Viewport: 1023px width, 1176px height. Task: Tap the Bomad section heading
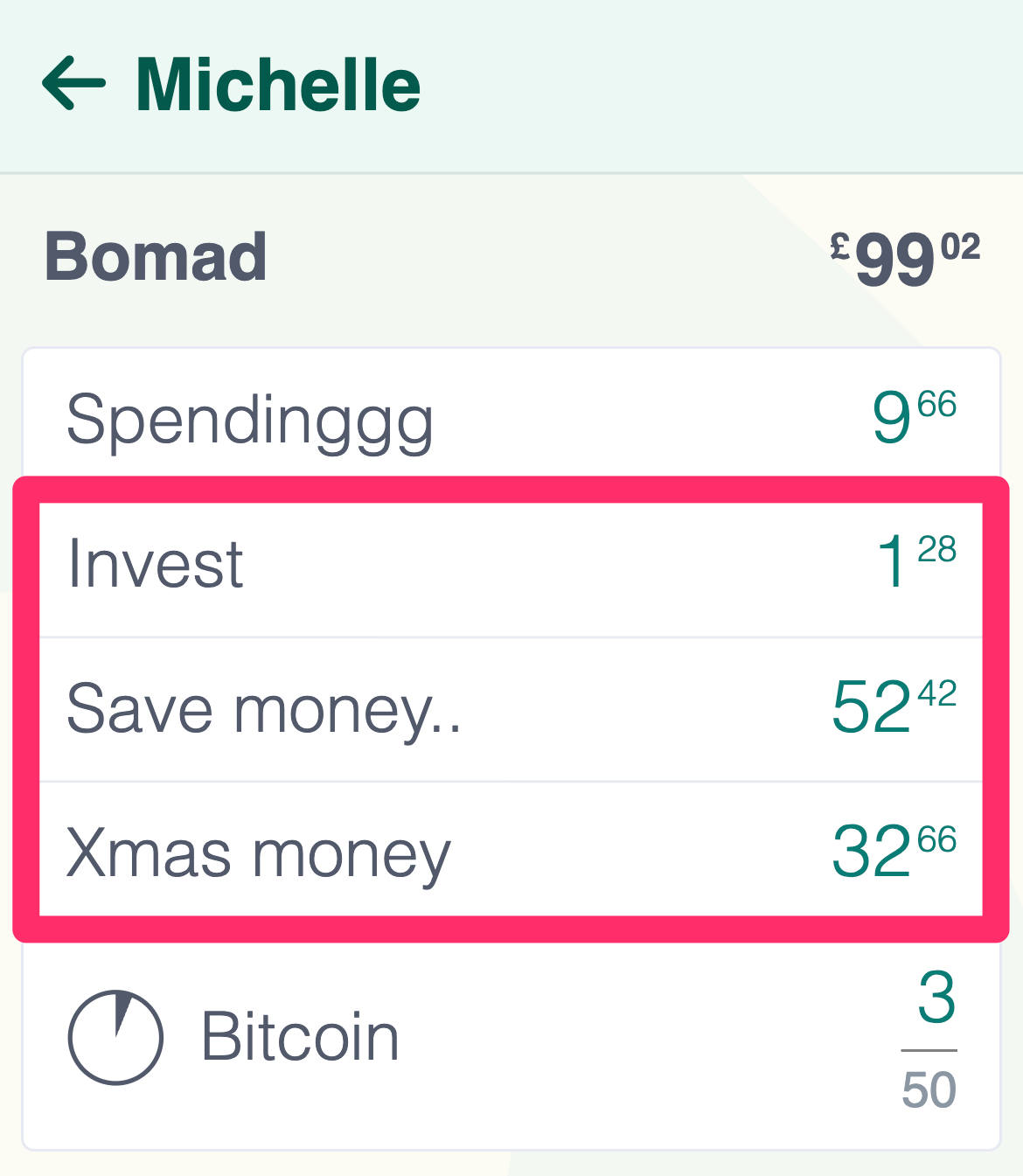(x=156, y=256)
